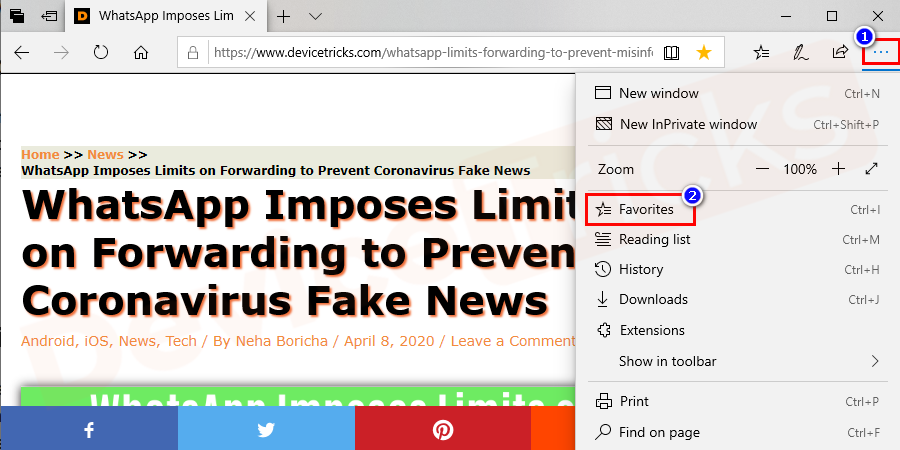The width and height of the screenshot is (900, 450).
Task: Increase zoom with plus button
Action: click(x=839, y=169)
